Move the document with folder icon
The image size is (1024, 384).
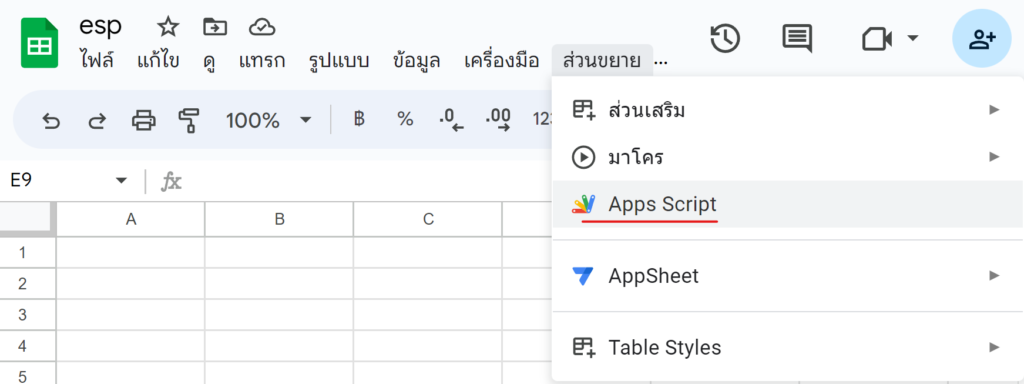215,27
